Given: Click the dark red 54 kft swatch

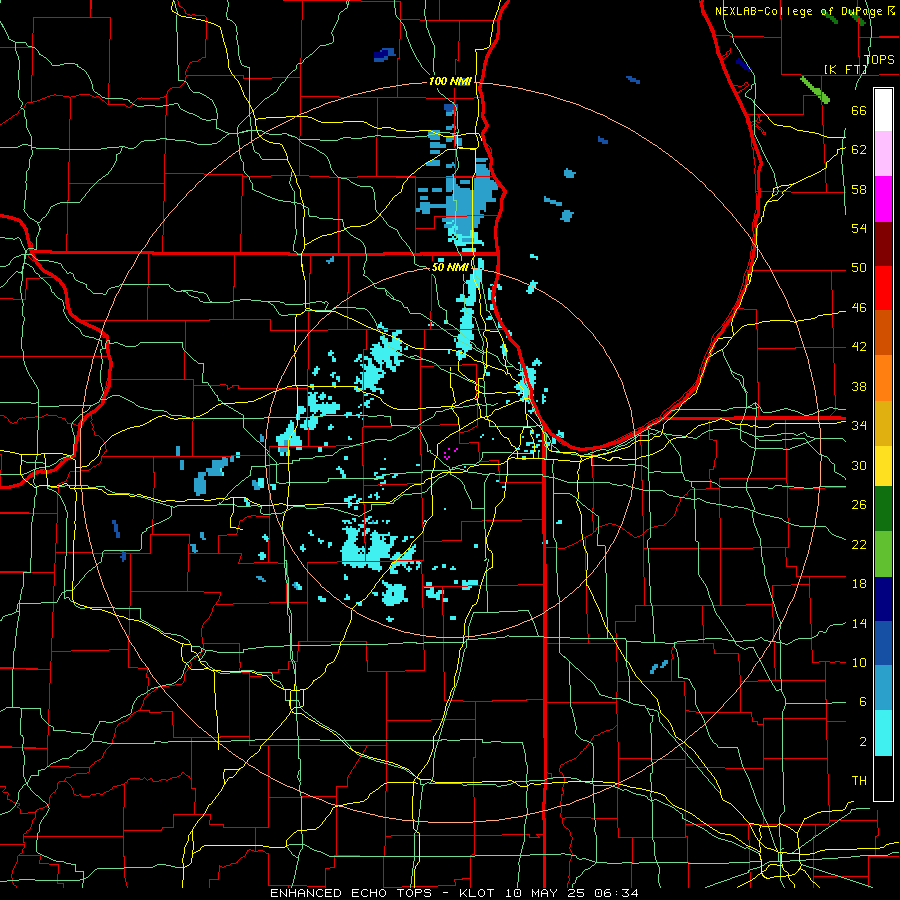Looking at the screenshot, I should [x=883, y=244].
